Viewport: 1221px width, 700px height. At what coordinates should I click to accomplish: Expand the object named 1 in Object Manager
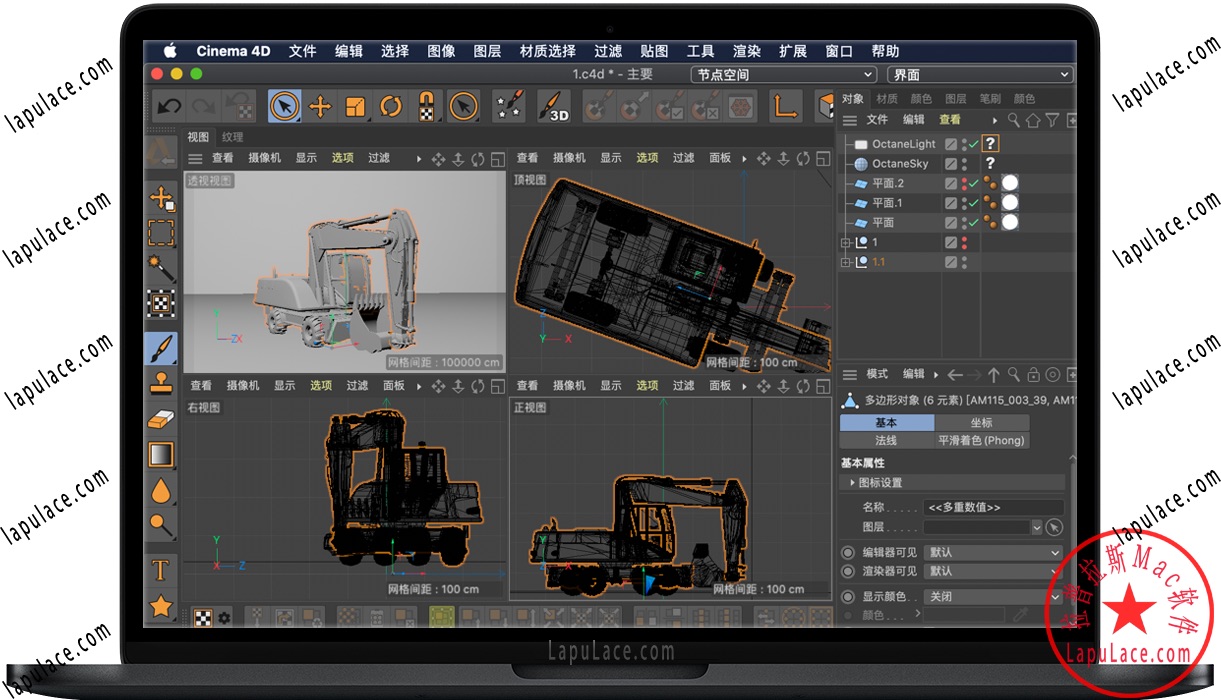coord(844,241)
